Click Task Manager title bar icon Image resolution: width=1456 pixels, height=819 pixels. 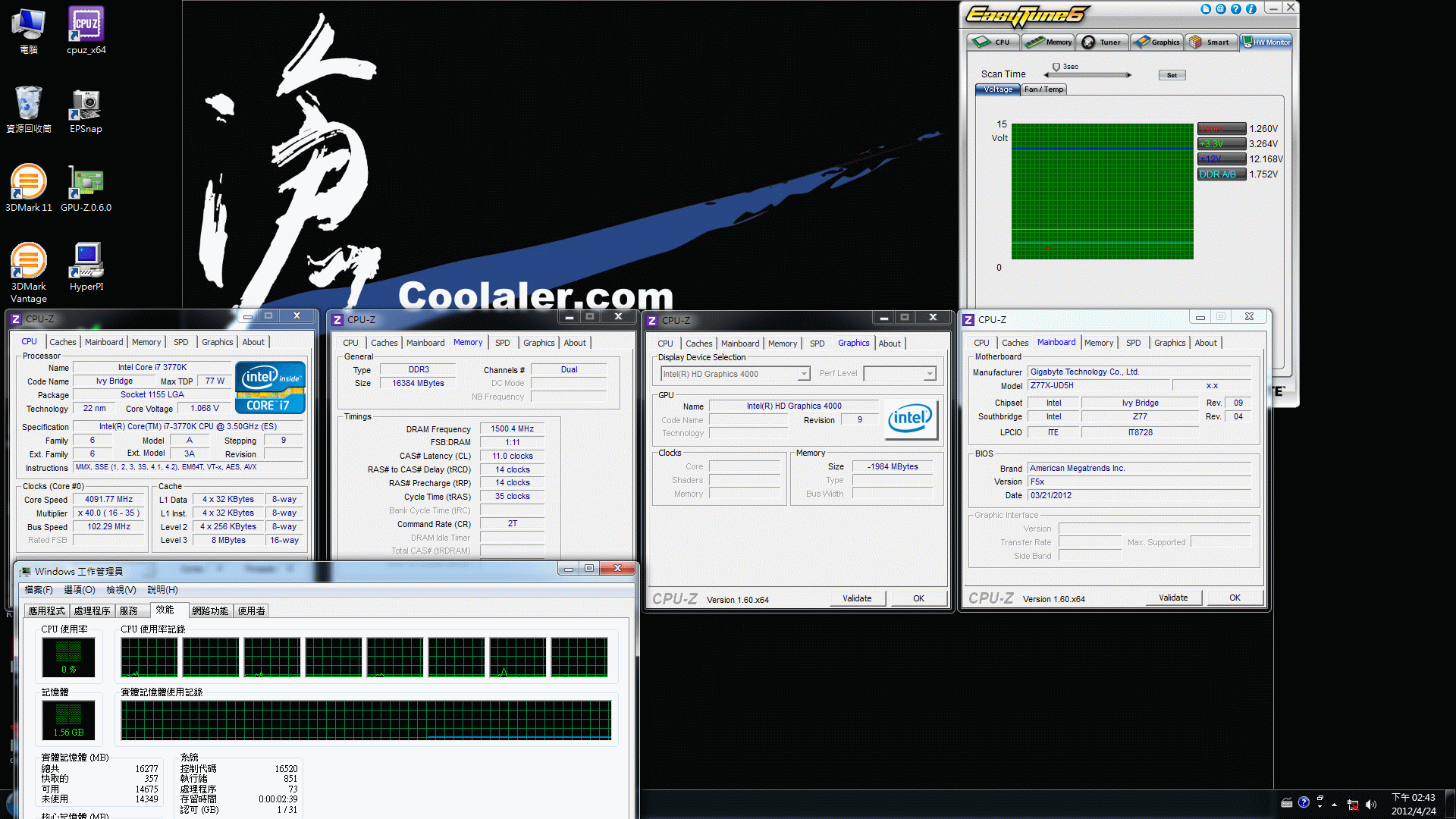pyautogui.click(x=25, y=571)
